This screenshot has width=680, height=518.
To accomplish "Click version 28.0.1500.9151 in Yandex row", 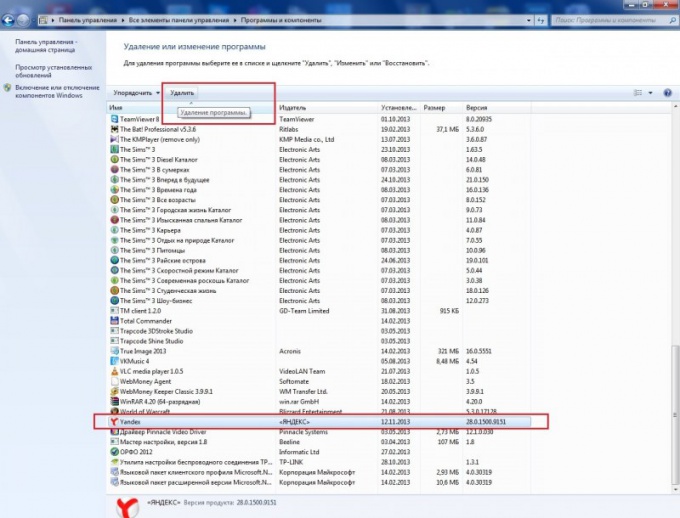I will (x=486, y=422).
